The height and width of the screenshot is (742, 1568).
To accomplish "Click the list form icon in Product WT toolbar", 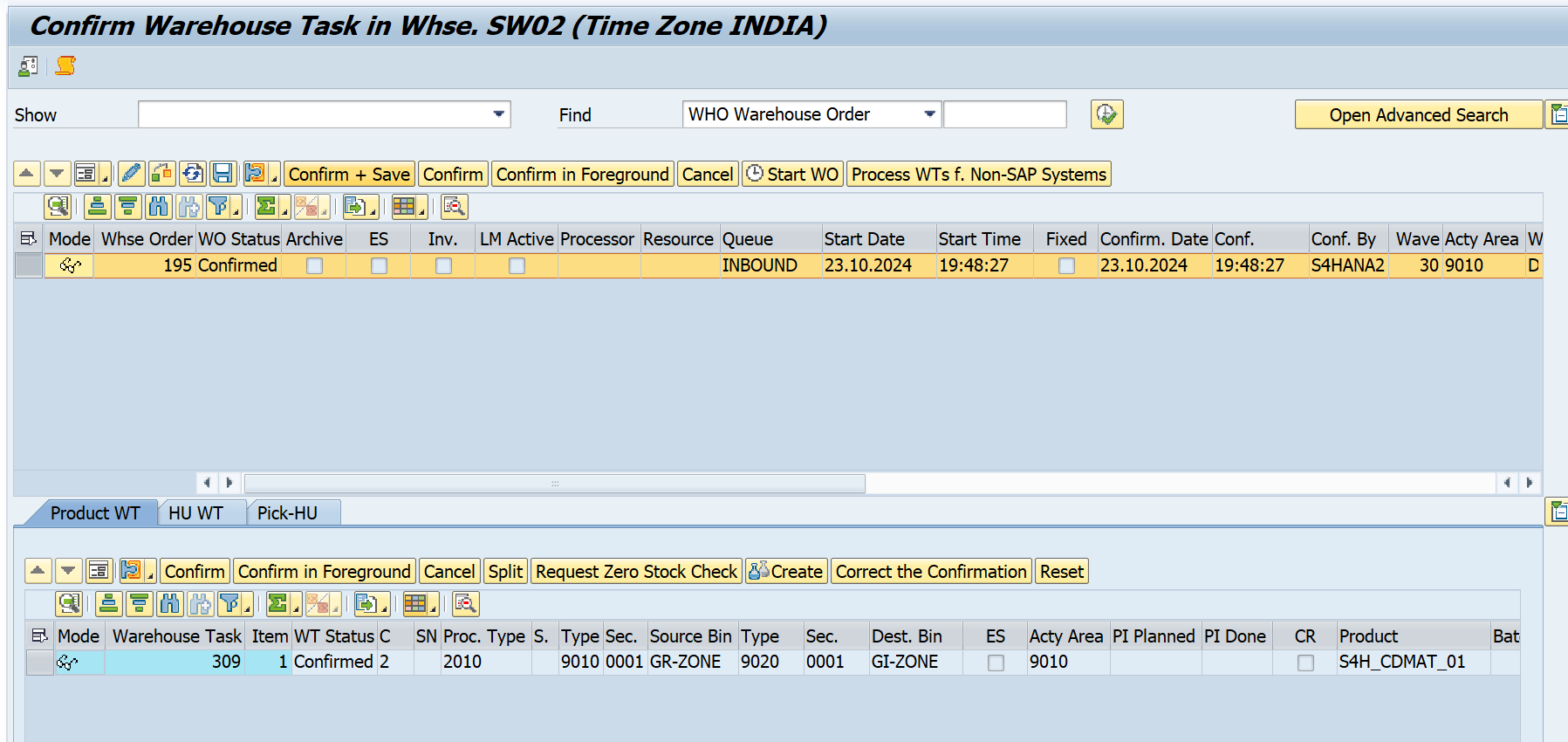I will pos(99,571).
